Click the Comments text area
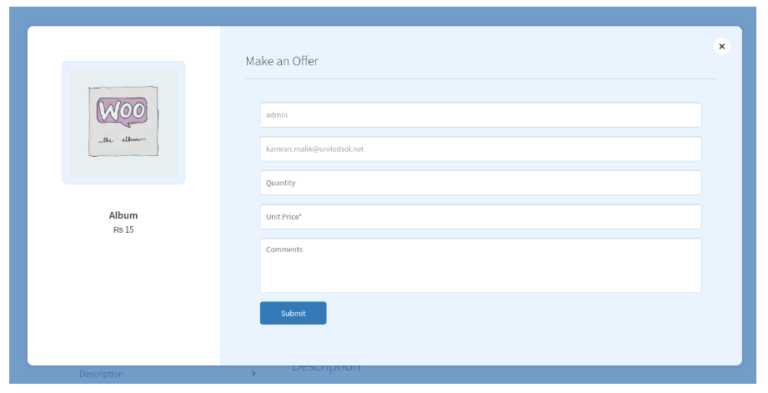 480,266
